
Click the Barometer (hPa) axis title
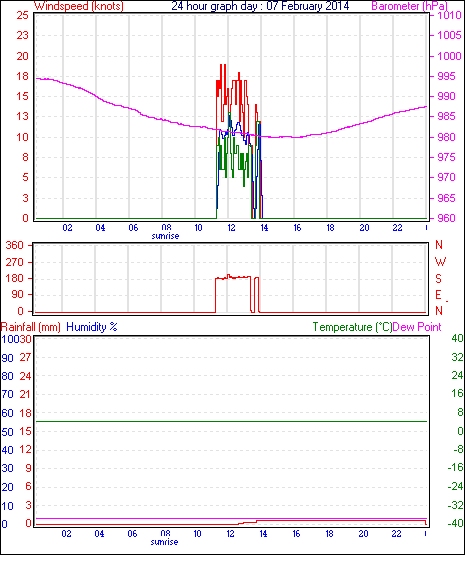(410, 6)
